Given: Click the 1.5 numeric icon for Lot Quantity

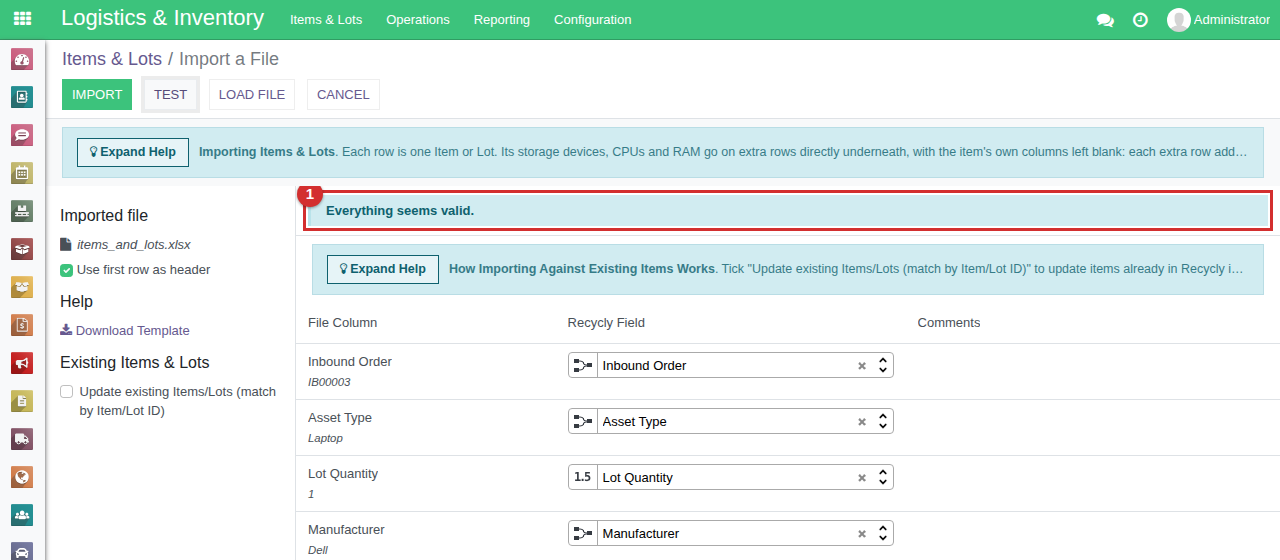Looking at the screenshot, I should tap(582, 477).
